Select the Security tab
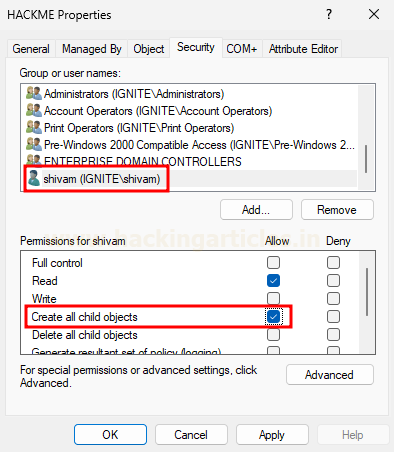The image size is (394, 452). 196,47
